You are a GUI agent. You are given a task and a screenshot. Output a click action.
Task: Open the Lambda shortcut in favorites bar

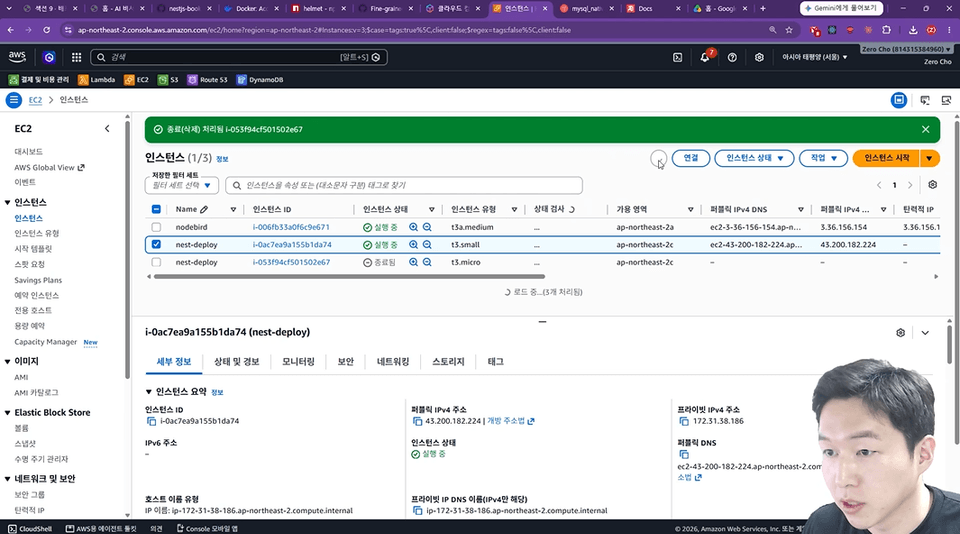97,80
